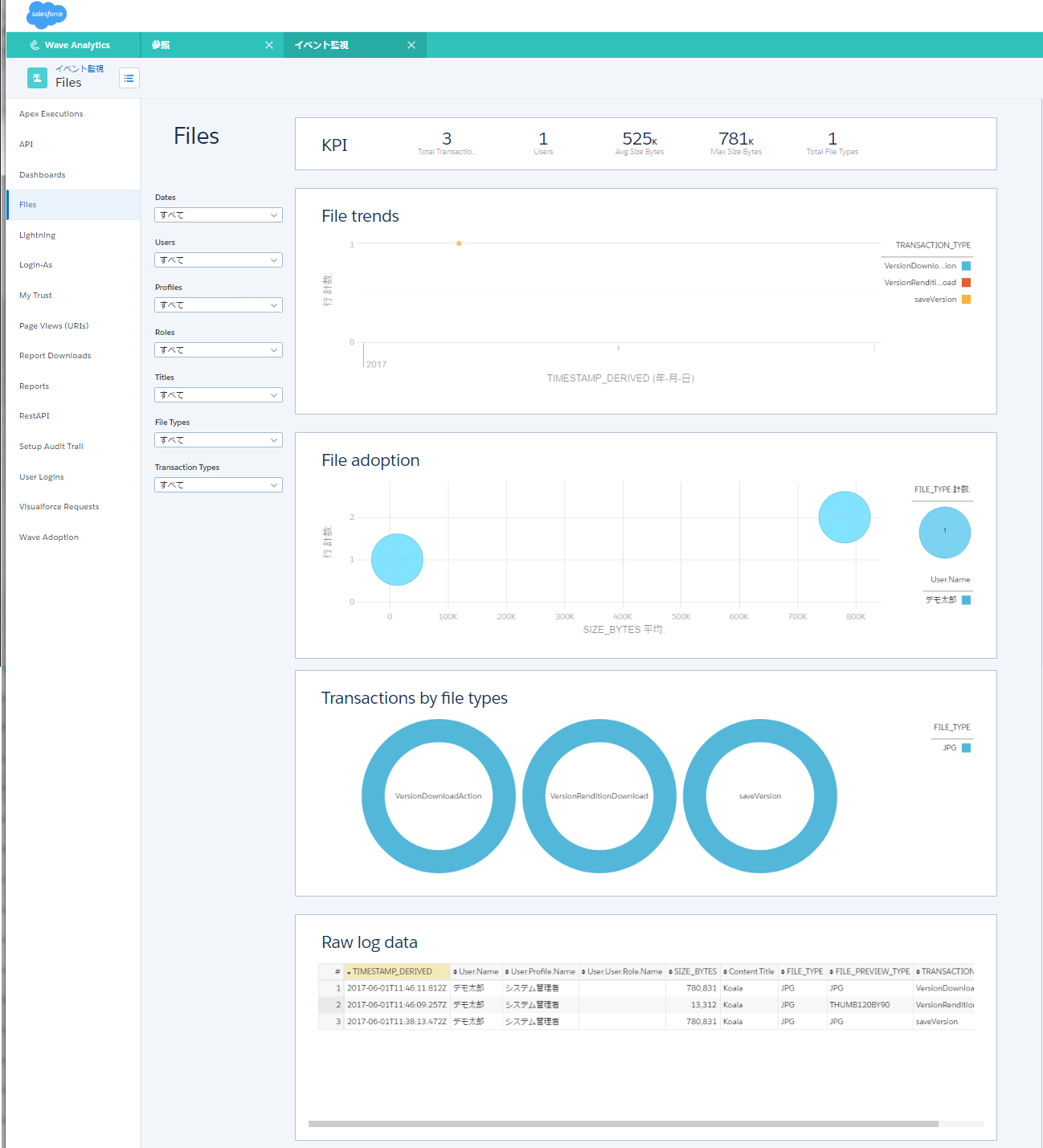
Task: Open Visualforce Requests in sidebar
Action: pyautogui.click(x=73, y=507)
